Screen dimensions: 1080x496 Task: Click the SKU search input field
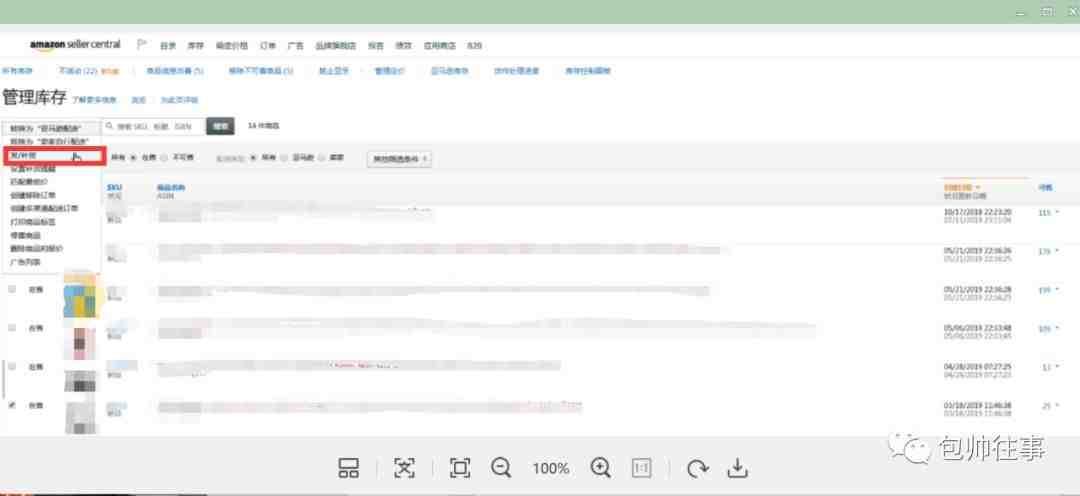[x=154, y=127]
